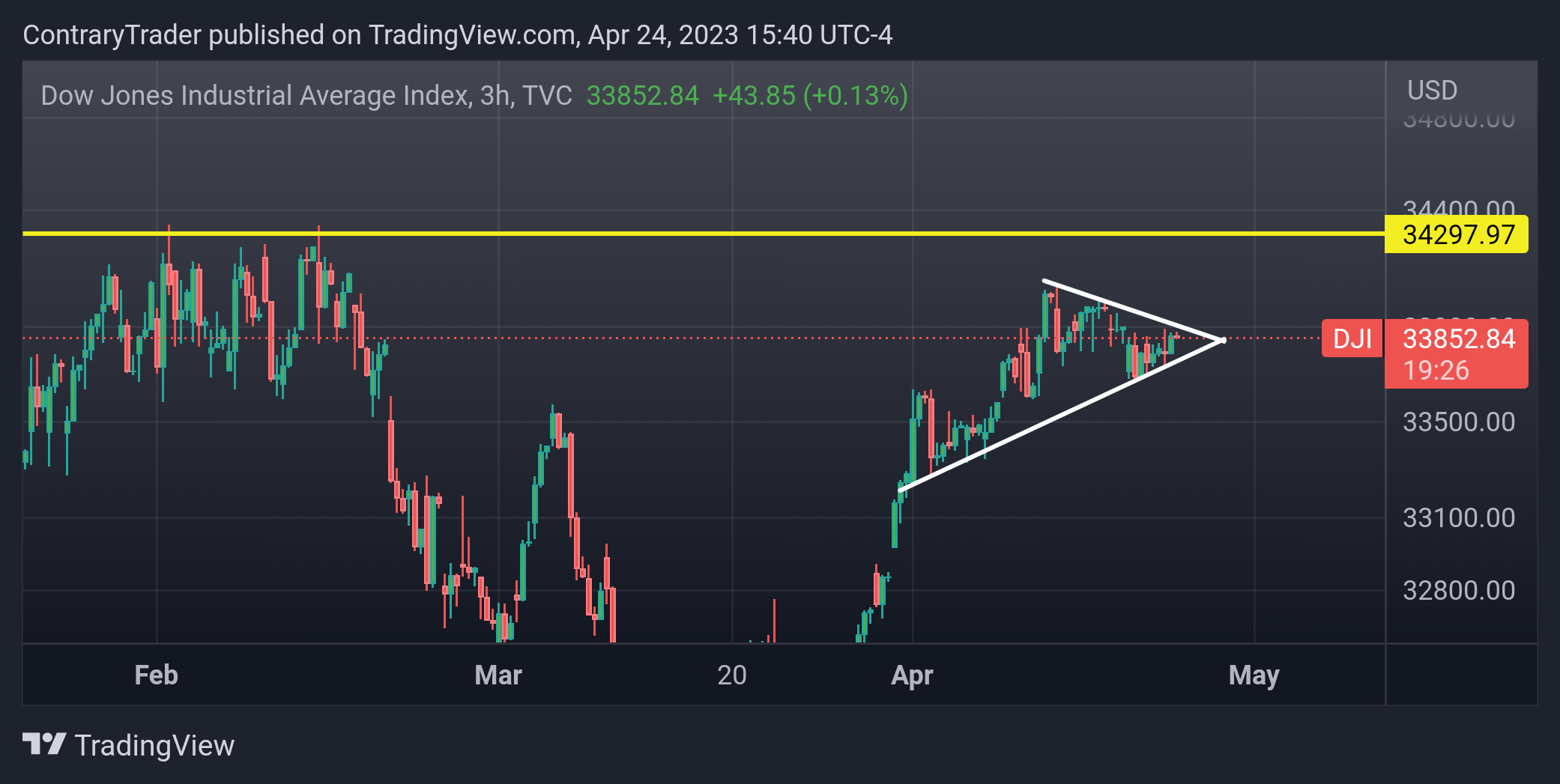The image size is (1560, 784).
Task: Click the yellow 34297.97 price label
Action: tap(1456, 234)
